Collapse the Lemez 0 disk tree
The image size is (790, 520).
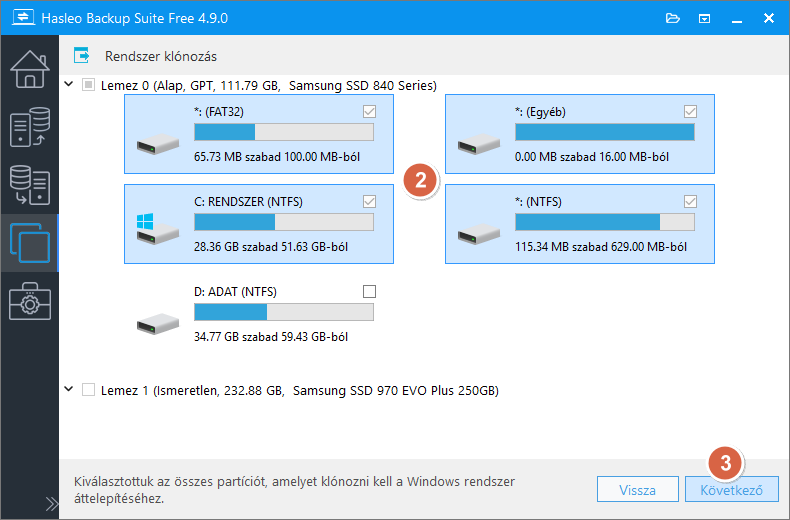pyautogui.click(x=68, y=85)
